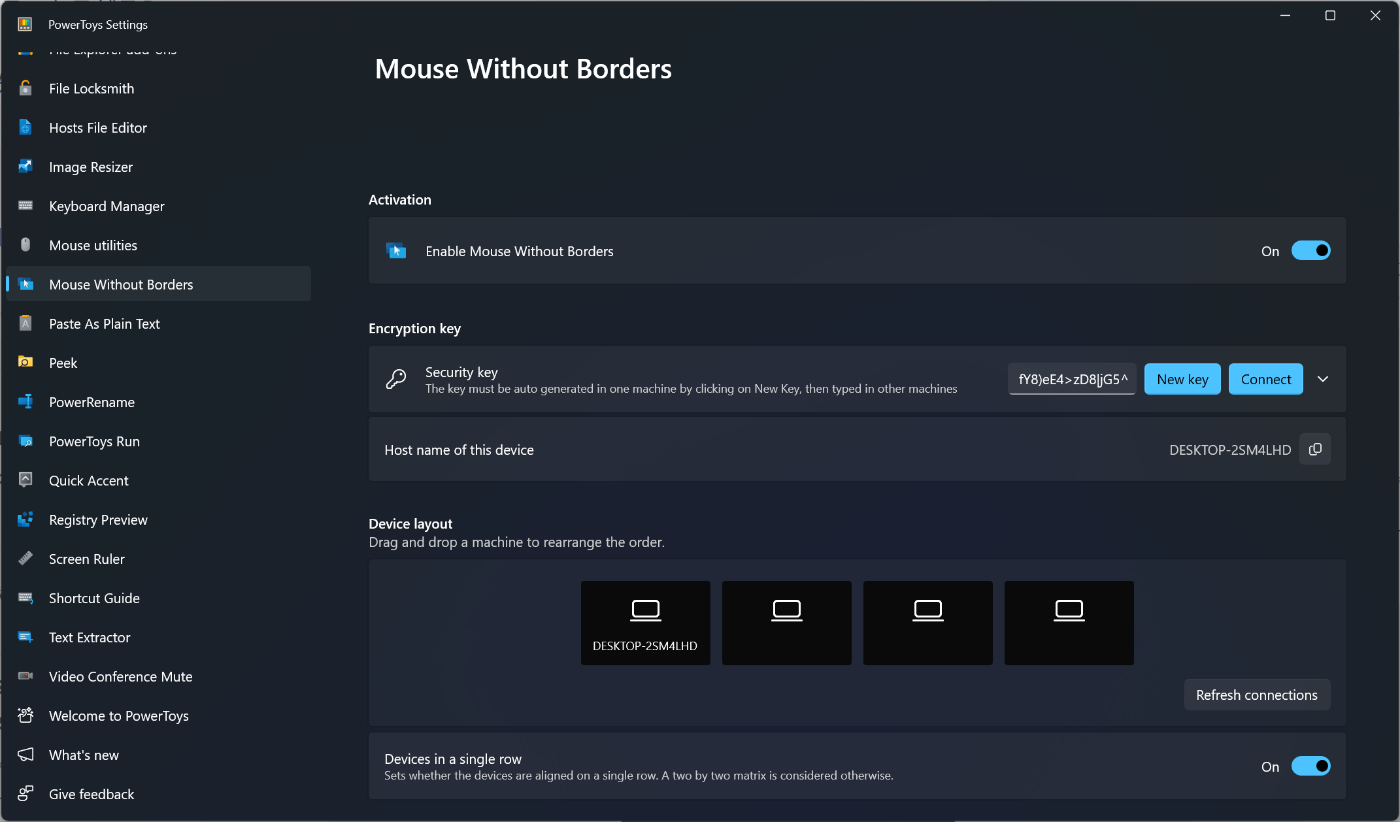Navigate to PowerRename settings

tap(159, 402)
